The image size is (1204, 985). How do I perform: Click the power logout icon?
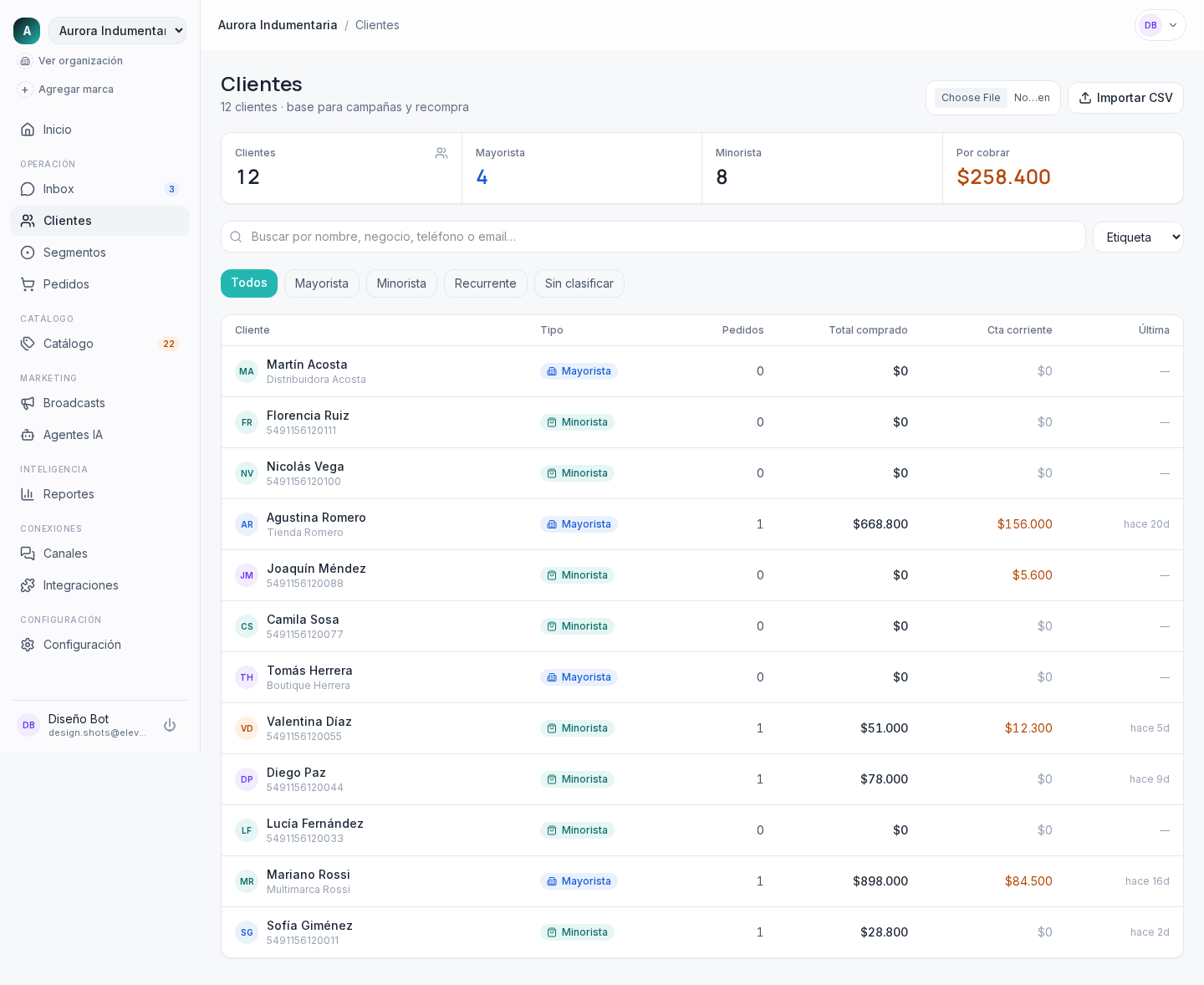pyautogui.click(x=170, y=725)
